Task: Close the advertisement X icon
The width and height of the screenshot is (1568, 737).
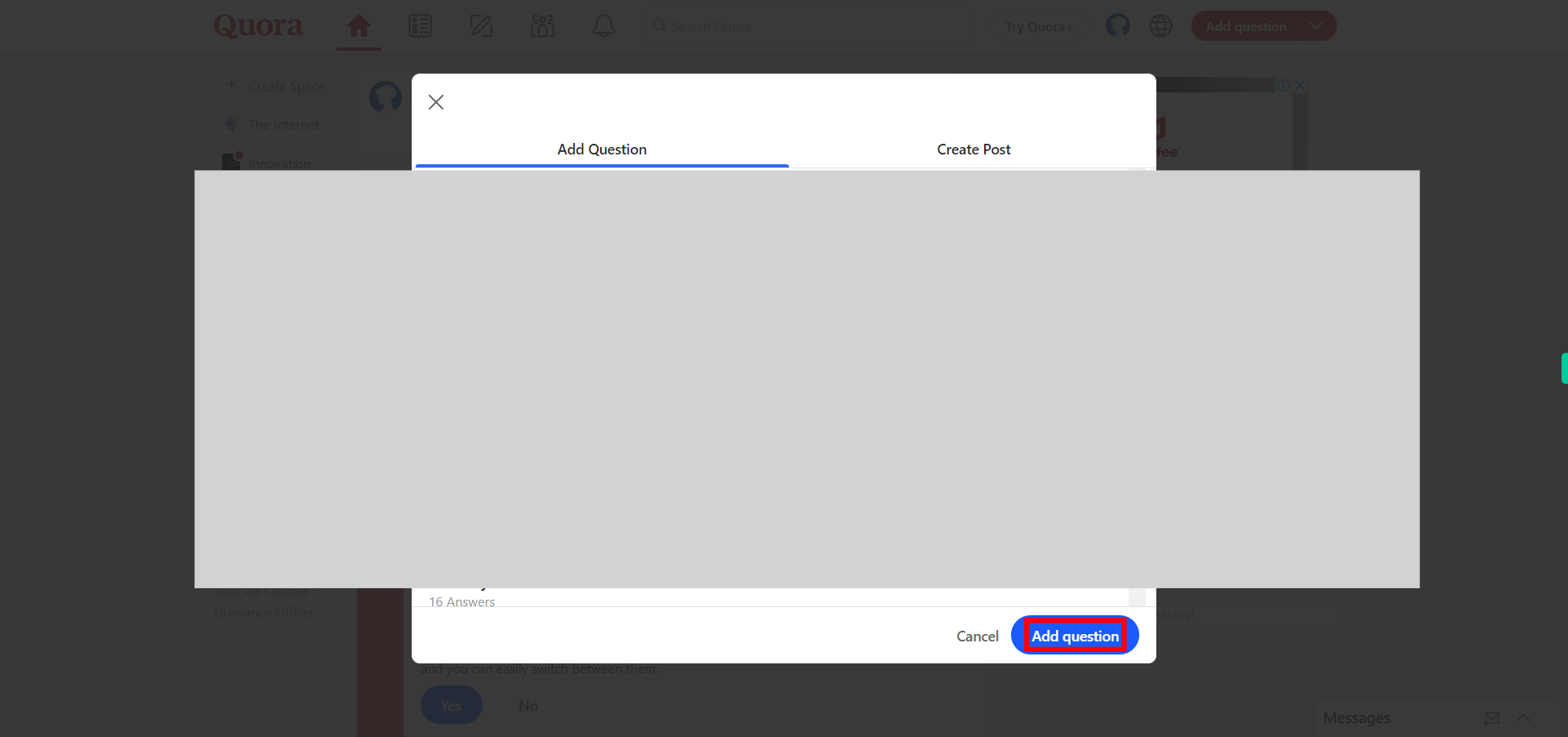Action: (1299, 85)
